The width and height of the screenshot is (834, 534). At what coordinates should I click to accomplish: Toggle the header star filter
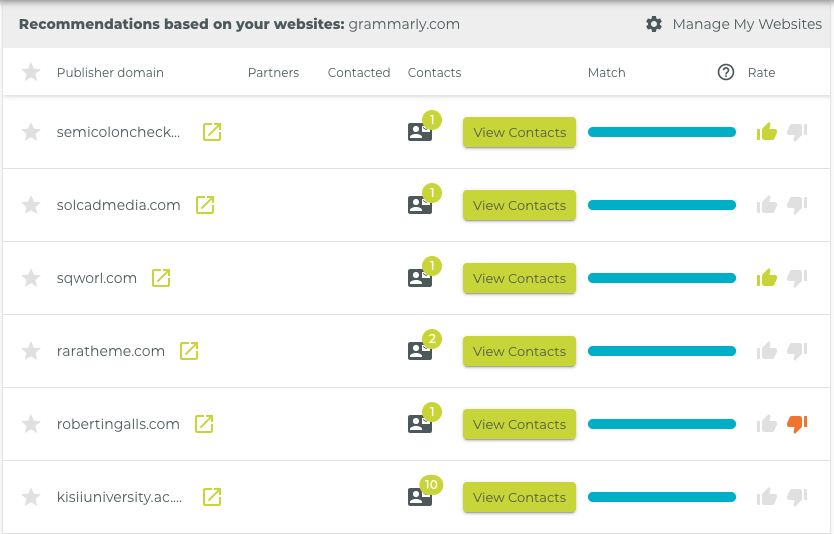31,72
